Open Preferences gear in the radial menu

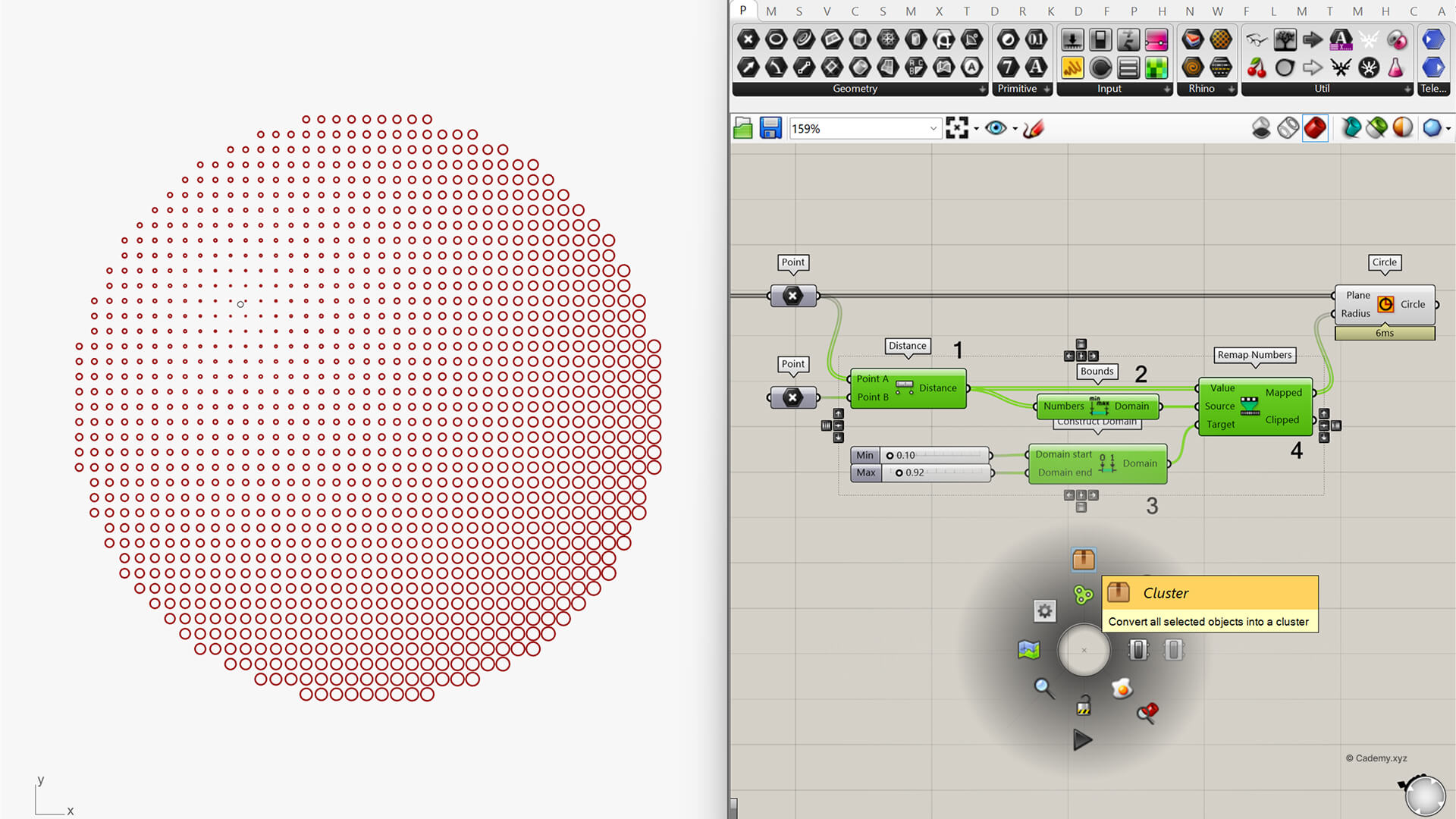click(1045, 611)
